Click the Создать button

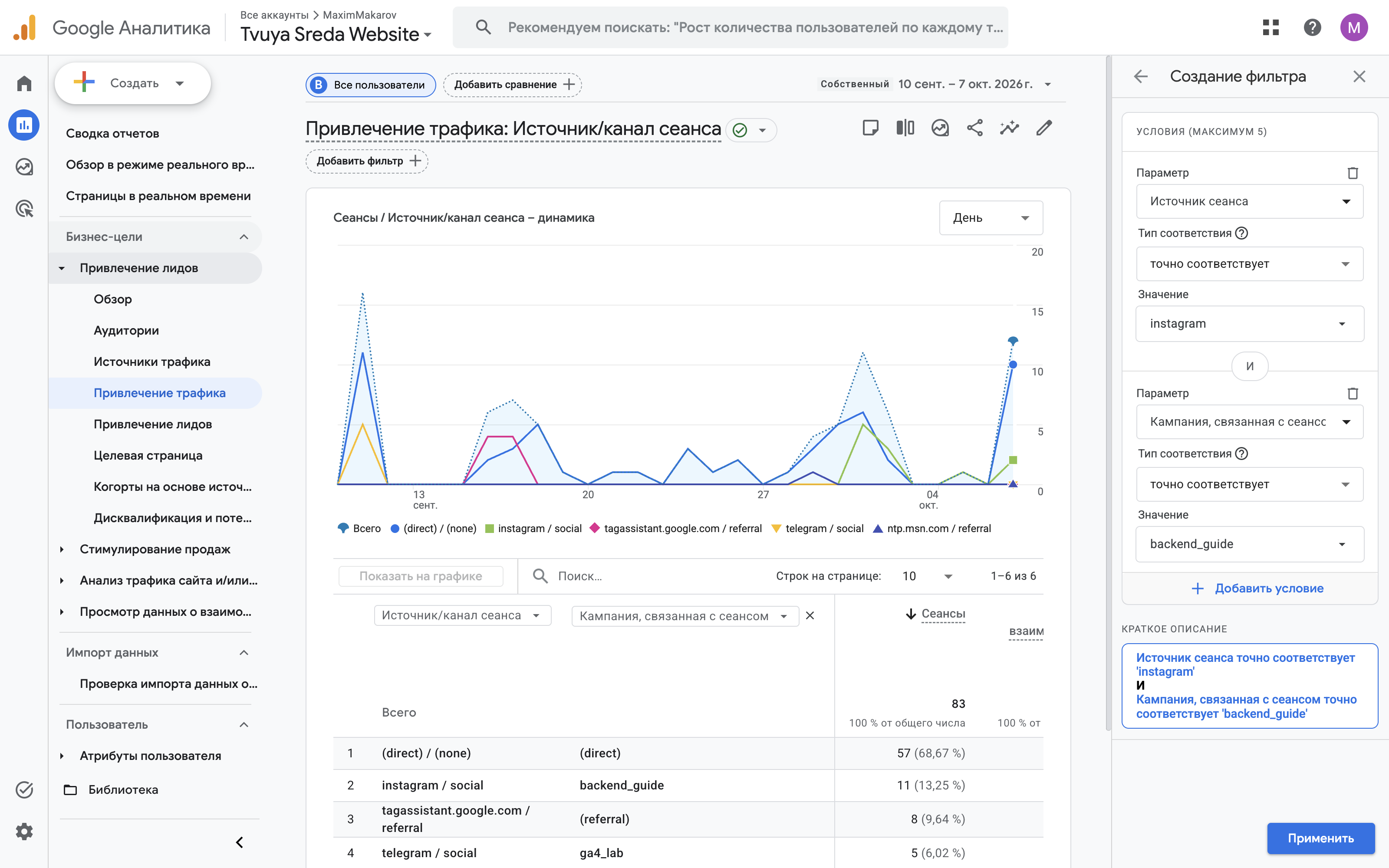point(132,83)
